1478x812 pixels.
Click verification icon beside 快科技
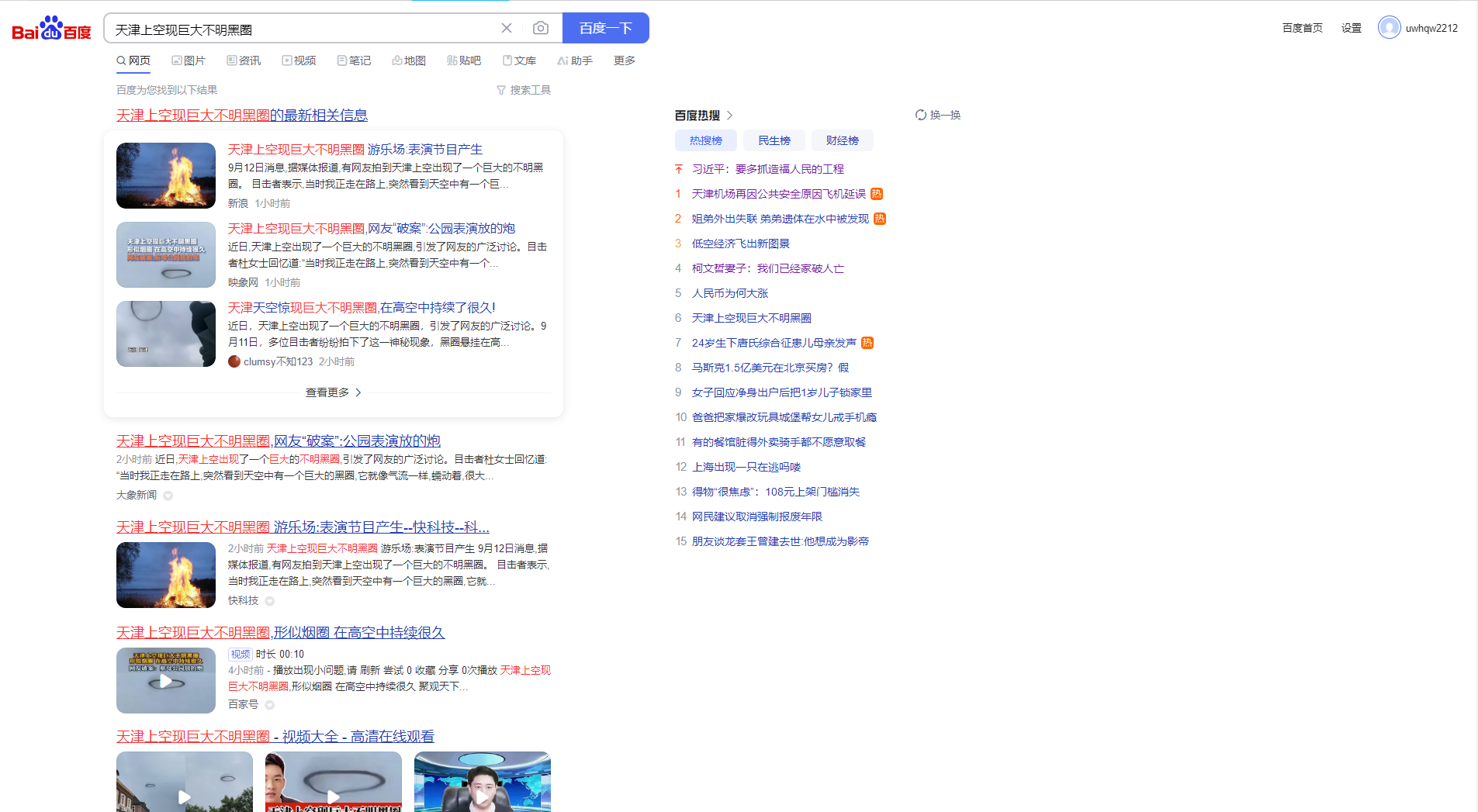270,601
